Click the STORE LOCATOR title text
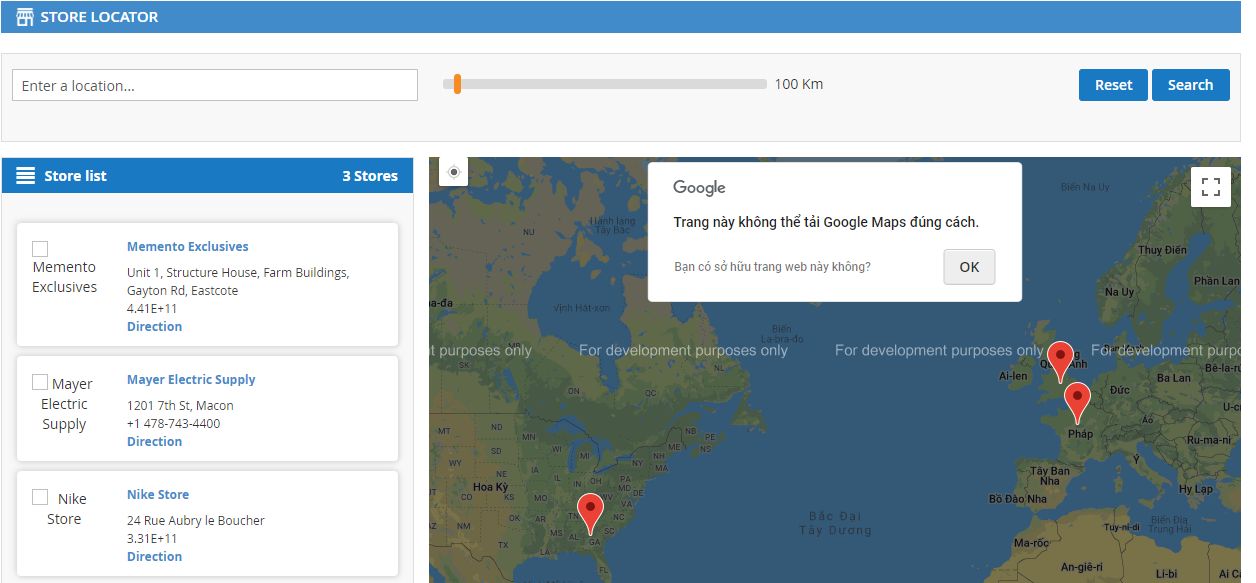The image size is (1256, 583). 99,17
